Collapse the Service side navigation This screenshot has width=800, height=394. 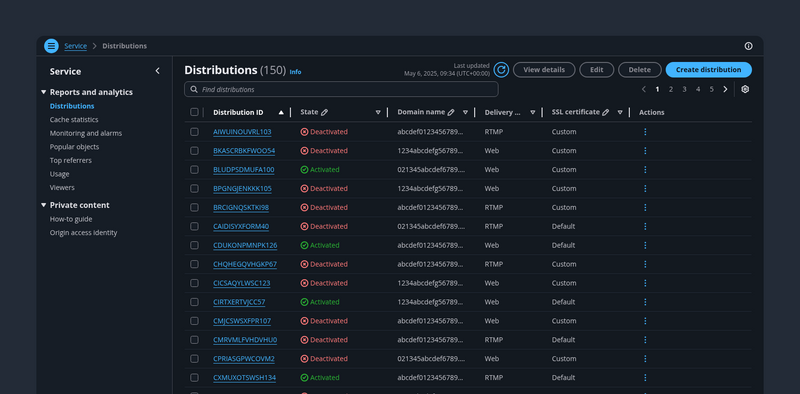pyautogui.click(x=157, y=71)
